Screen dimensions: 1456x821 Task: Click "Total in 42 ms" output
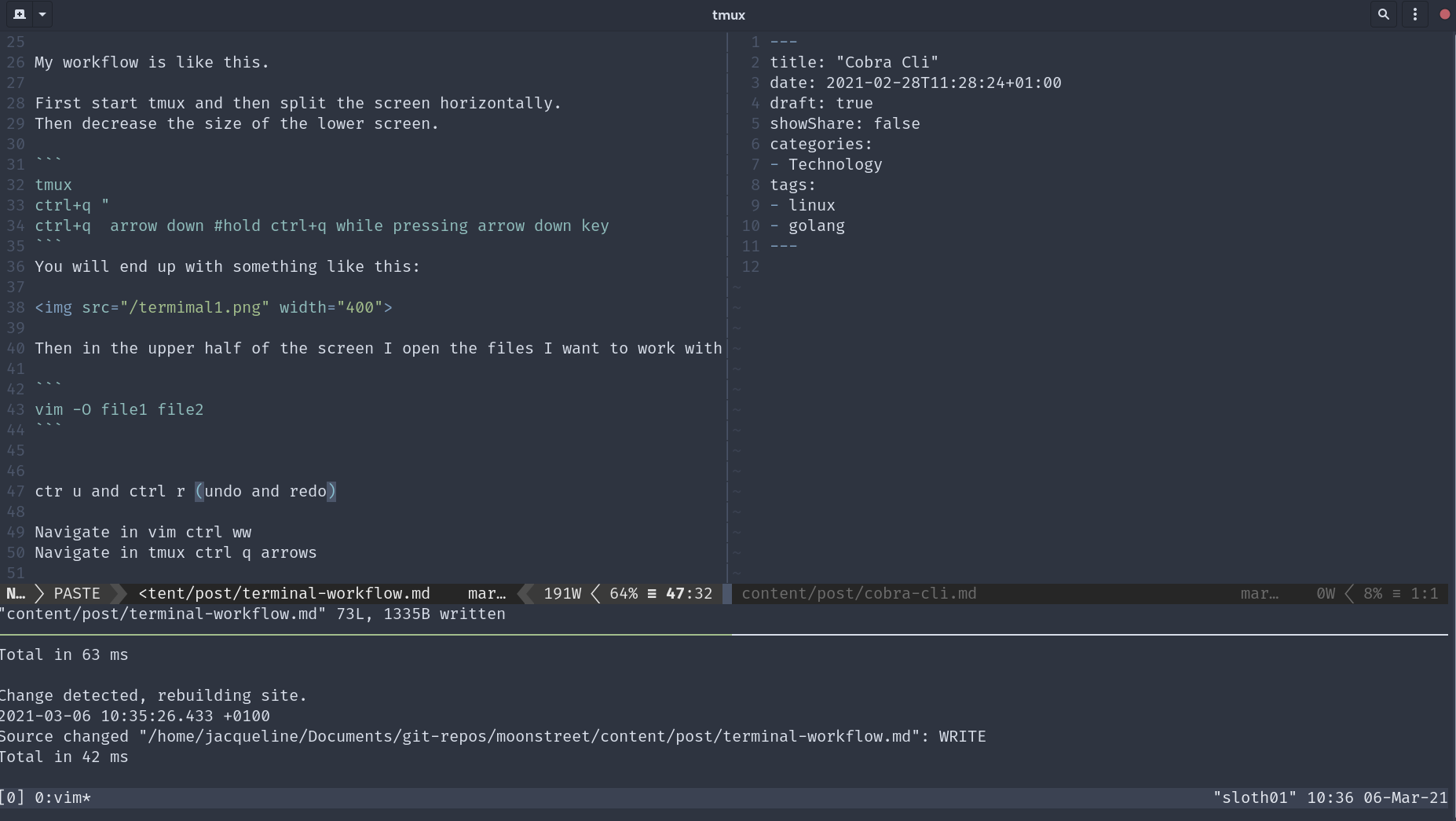64,757
